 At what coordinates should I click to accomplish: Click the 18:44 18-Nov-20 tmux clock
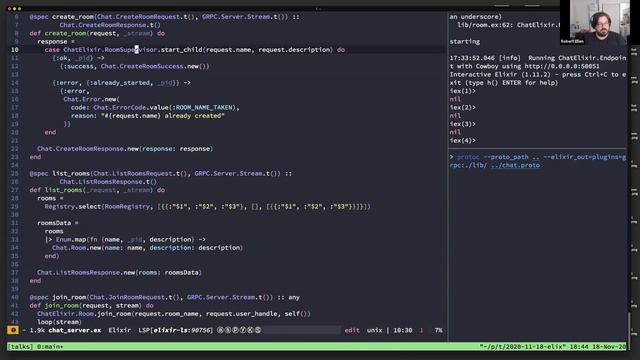coord(597,347)
